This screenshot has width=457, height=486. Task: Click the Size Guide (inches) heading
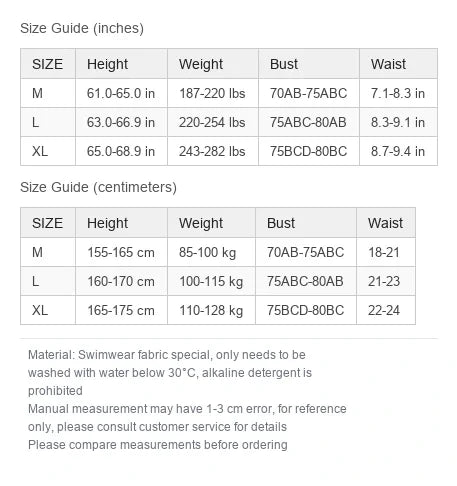82,28
